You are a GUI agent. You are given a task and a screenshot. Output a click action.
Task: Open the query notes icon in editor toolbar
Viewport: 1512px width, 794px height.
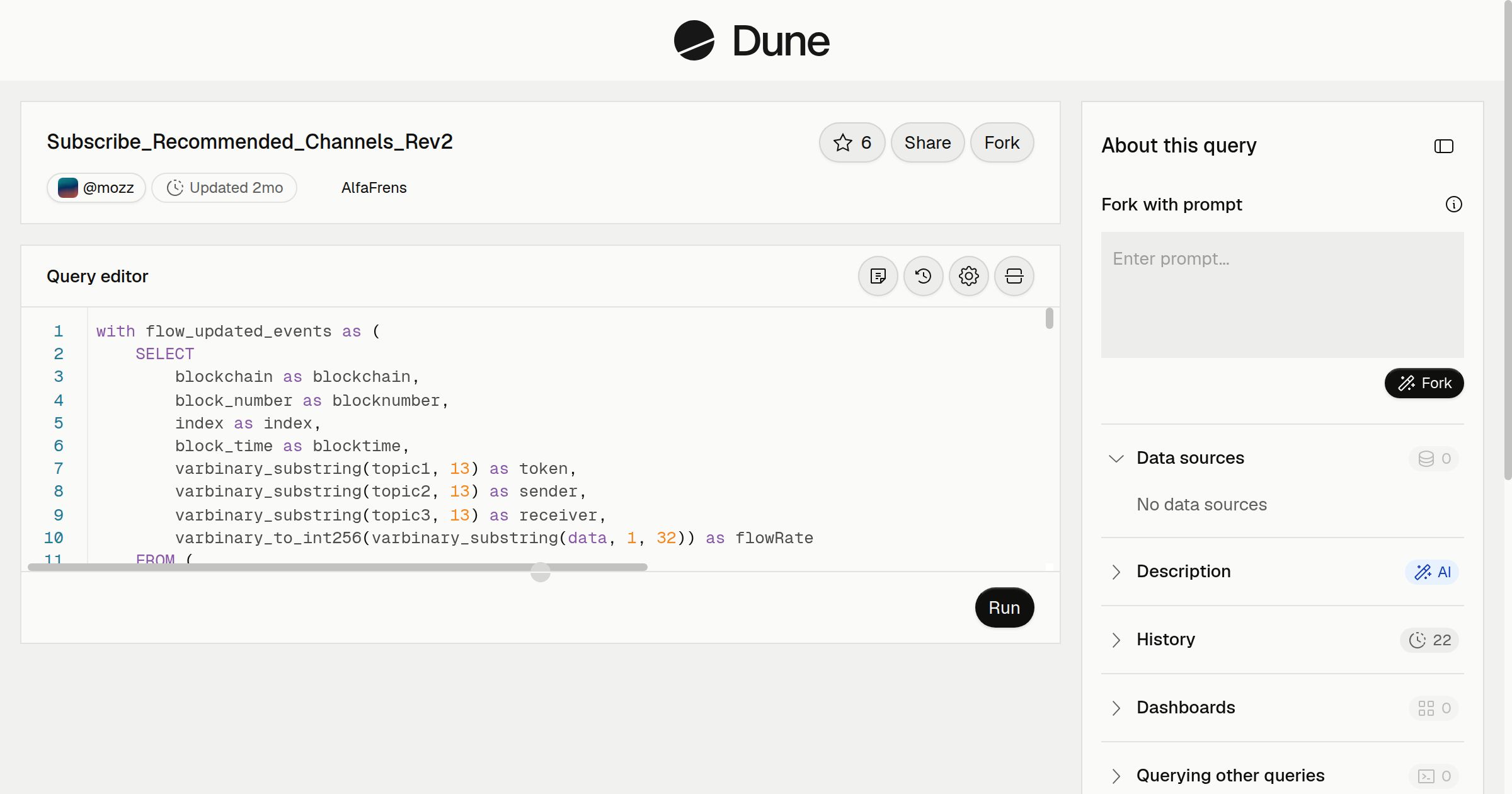(x=878, y=276)
